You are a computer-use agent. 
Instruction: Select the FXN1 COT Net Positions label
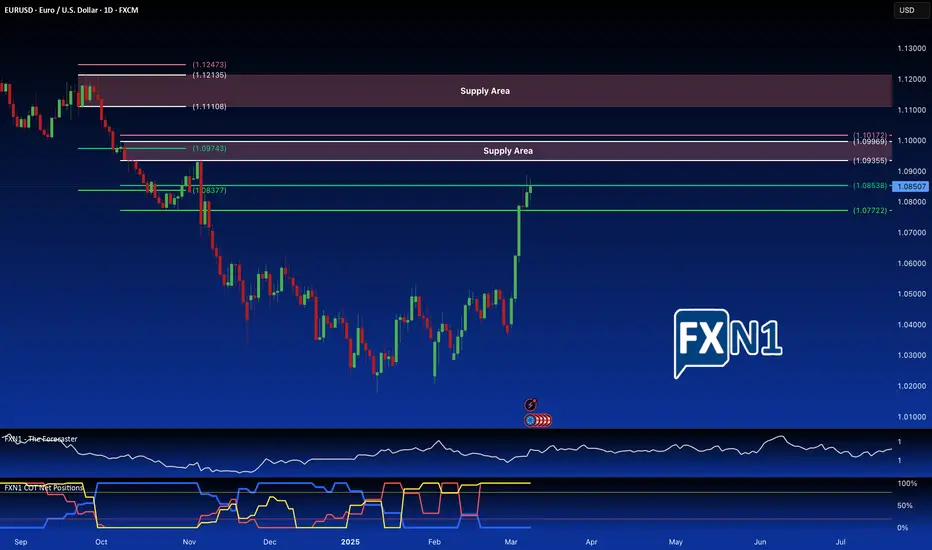click(43, 488)
